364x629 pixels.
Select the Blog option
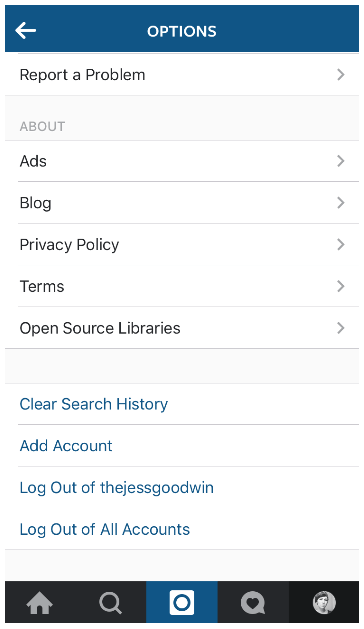pyautogui.click(x=182, y=203)
